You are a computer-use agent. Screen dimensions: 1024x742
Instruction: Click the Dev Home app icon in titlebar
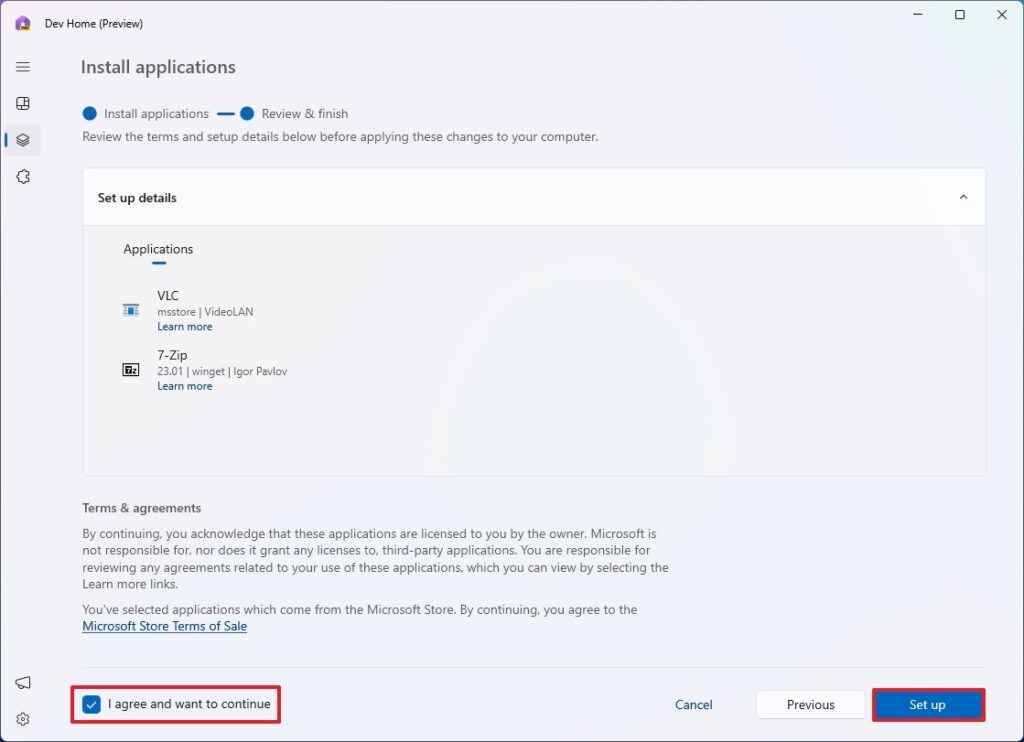22,22
